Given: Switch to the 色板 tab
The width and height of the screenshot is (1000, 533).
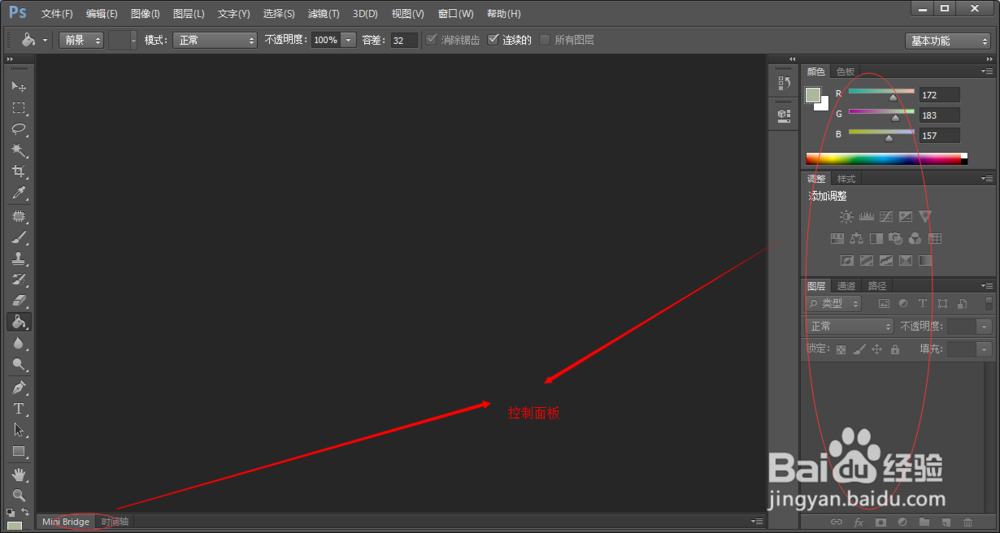Looking at the screenshot, I should 846,71.
